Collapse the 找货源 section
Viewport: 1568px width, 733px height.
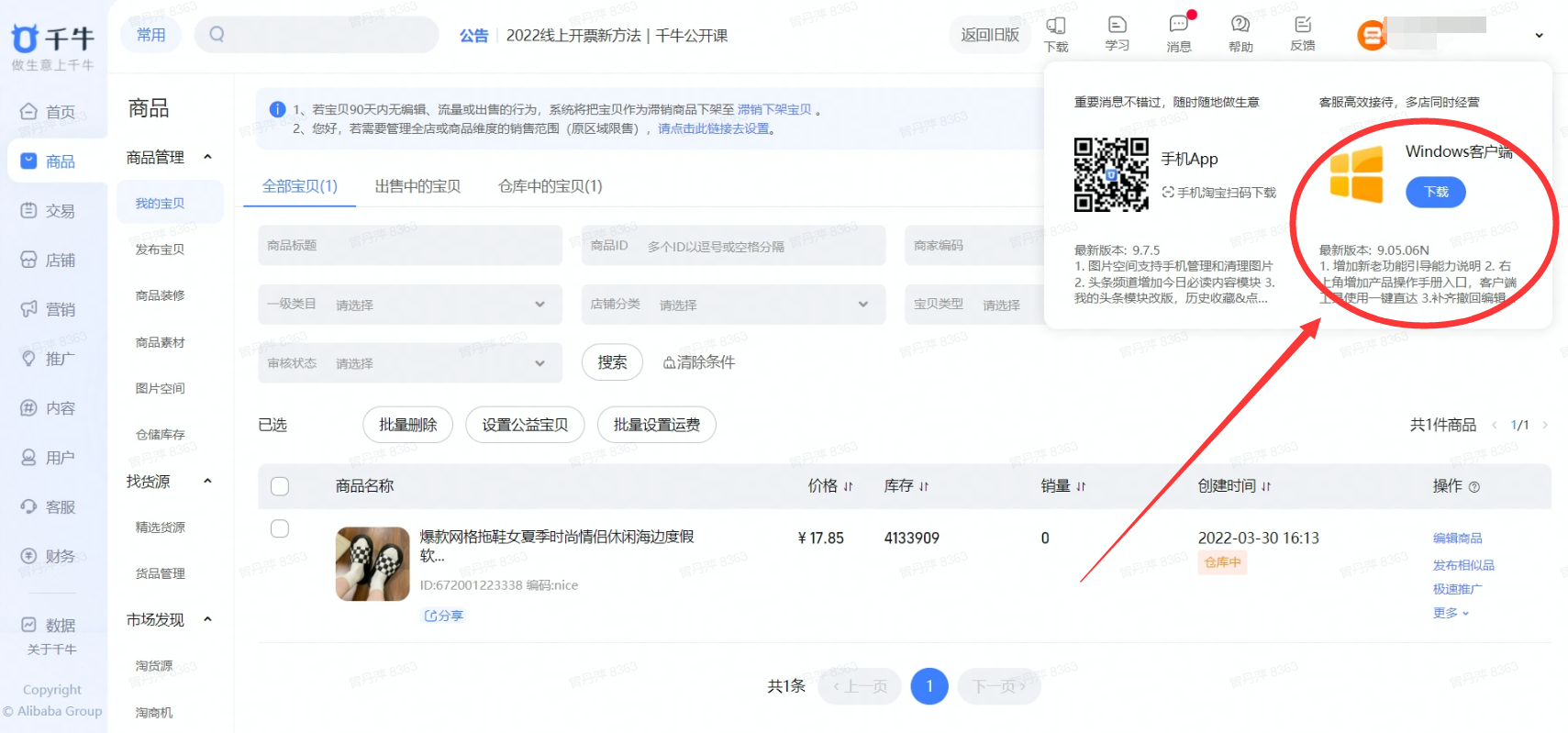[208, 481]
